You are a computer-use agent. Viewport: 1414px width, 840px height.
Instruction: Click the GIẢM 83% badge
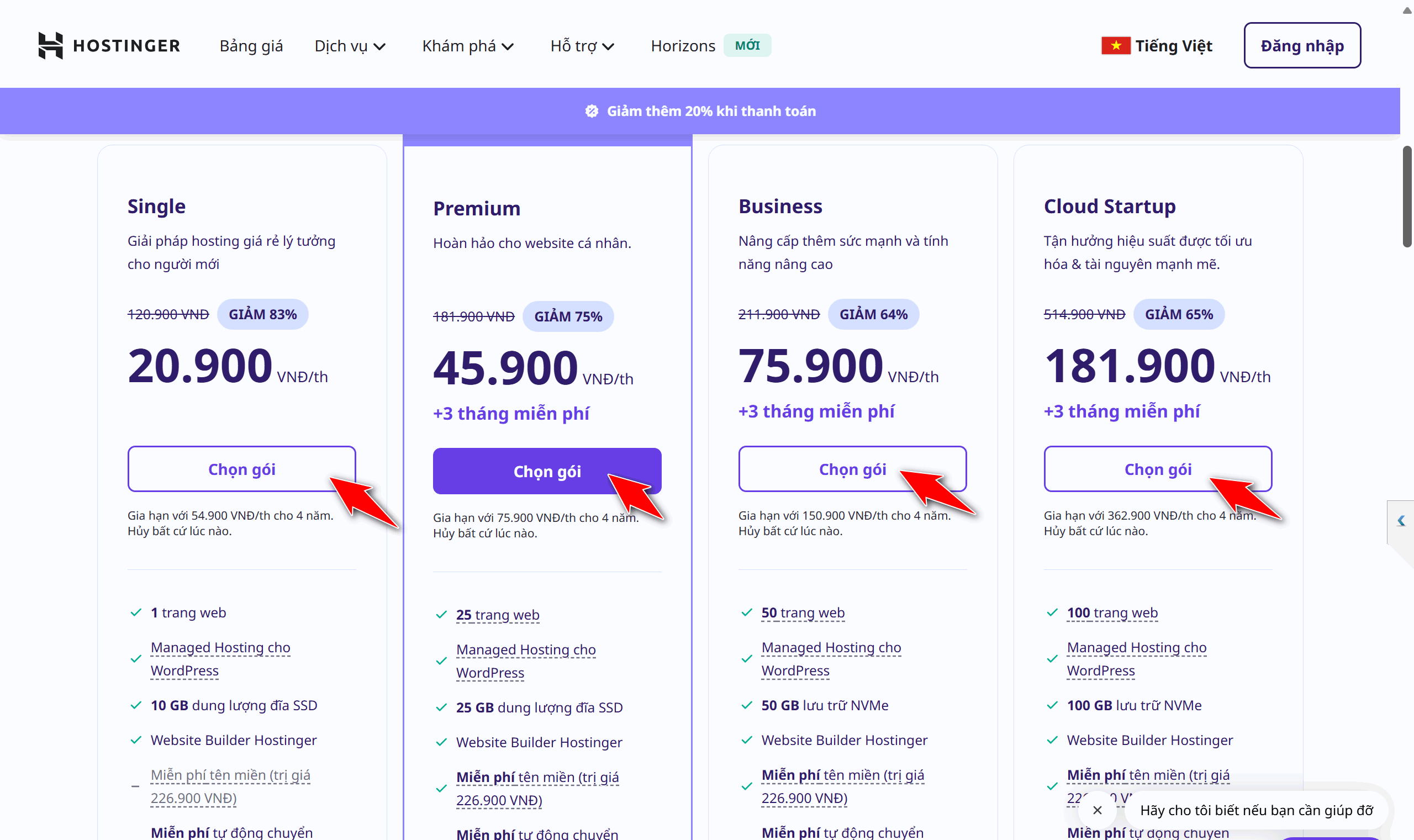(263, 314)
